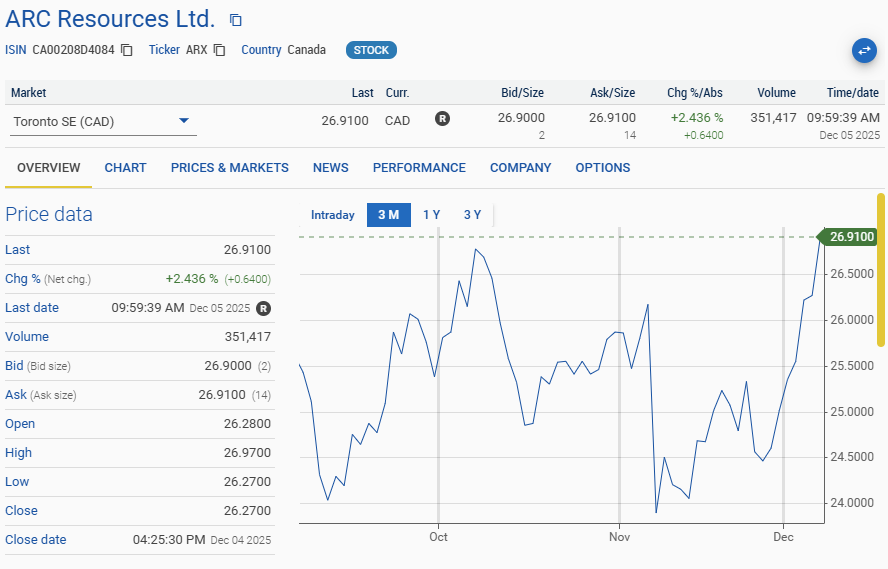Click the STOCK badge
Image resolution: width=888 pixels, height=569 pixels.
coord(371,50)
